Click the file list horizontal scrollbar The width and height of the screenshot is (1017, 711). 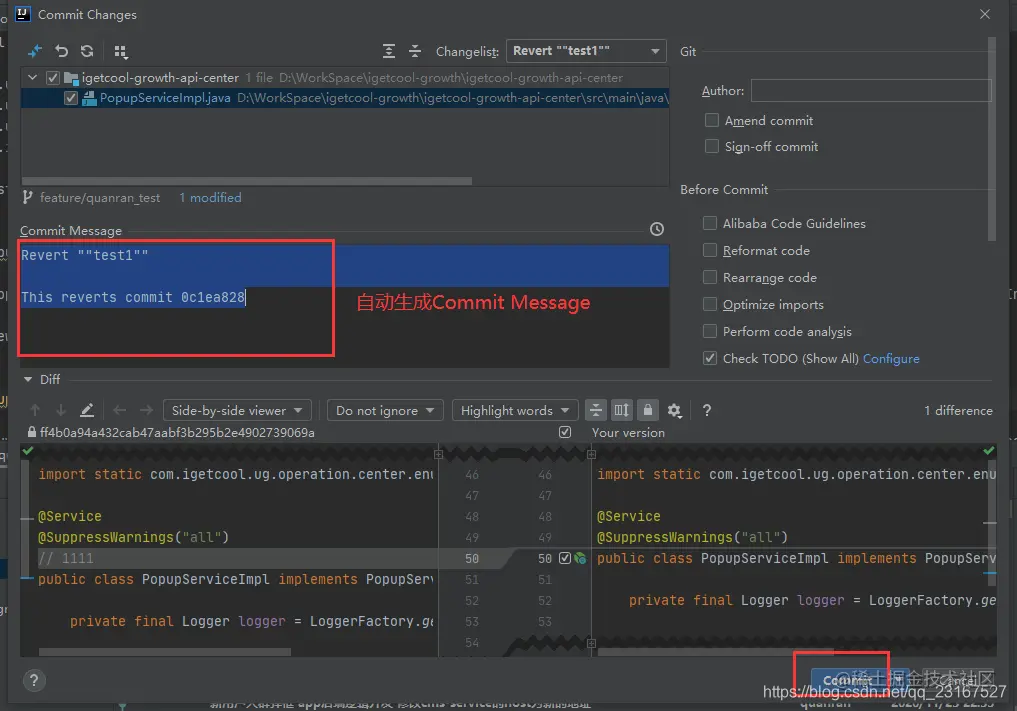(246, 181)
